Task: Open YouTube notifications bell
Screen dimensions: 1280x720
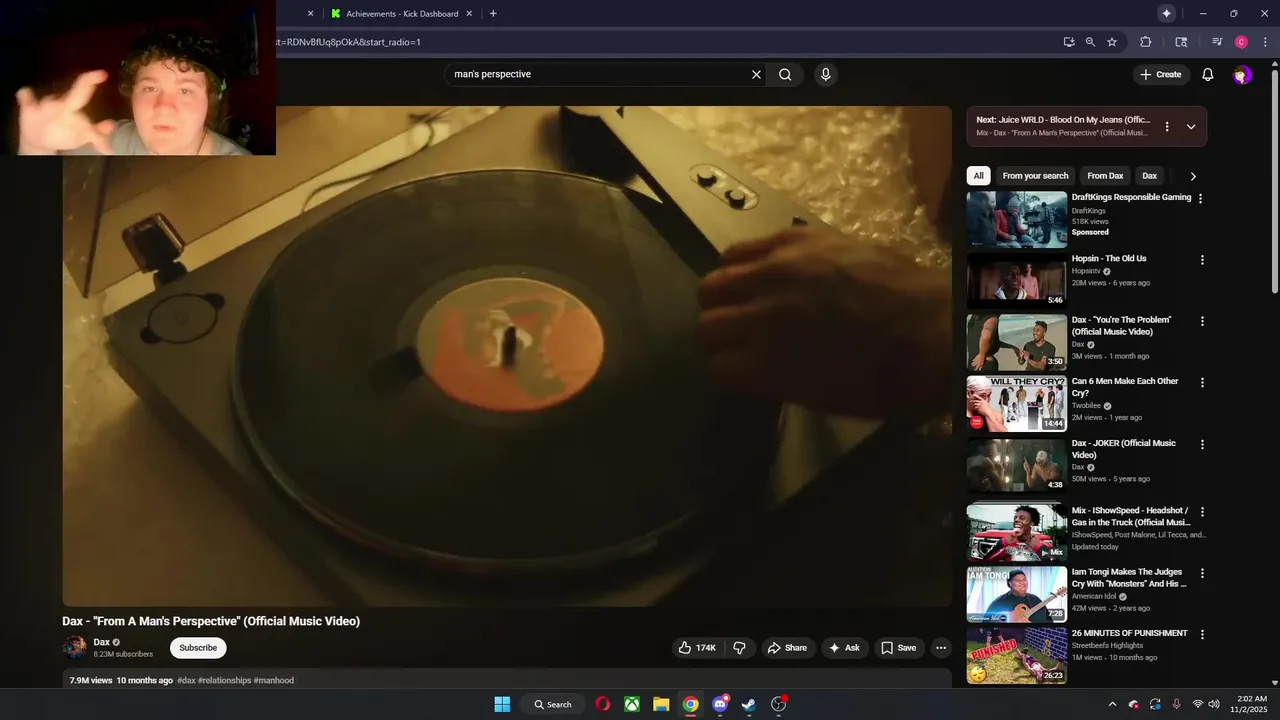Action: pos(1207,74)
